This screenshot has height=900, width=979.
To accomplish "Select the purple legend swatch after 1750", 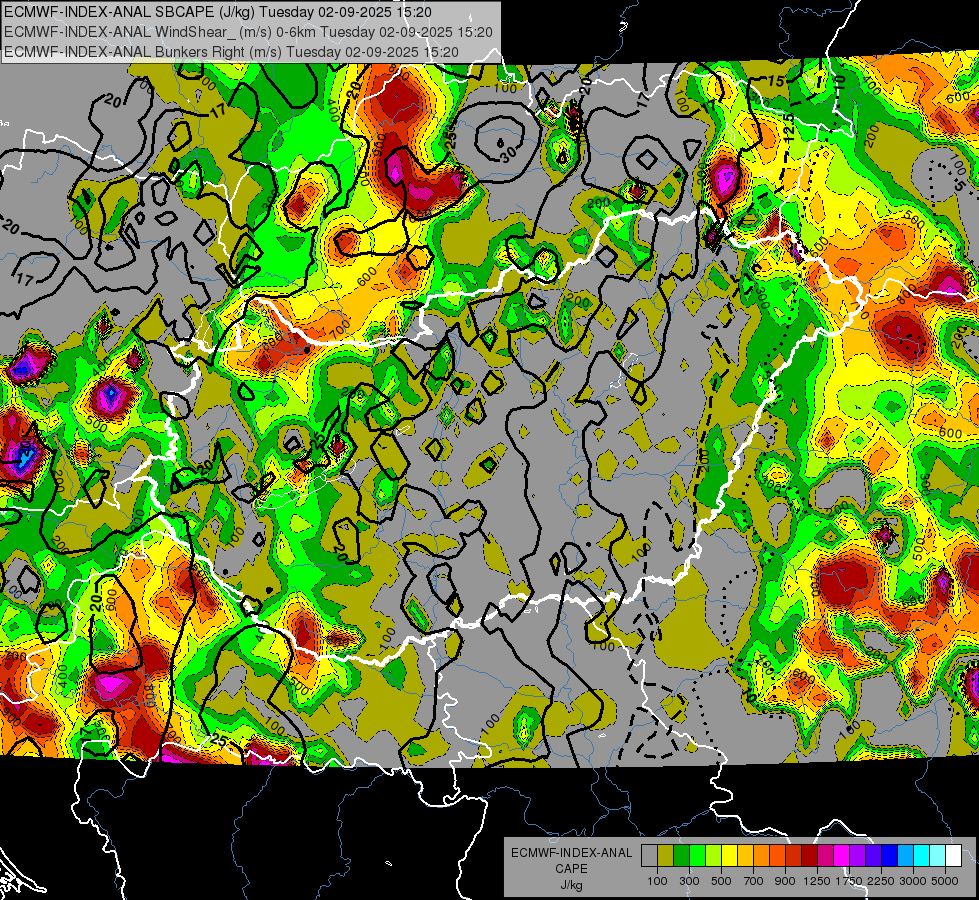I will [857, 856].
